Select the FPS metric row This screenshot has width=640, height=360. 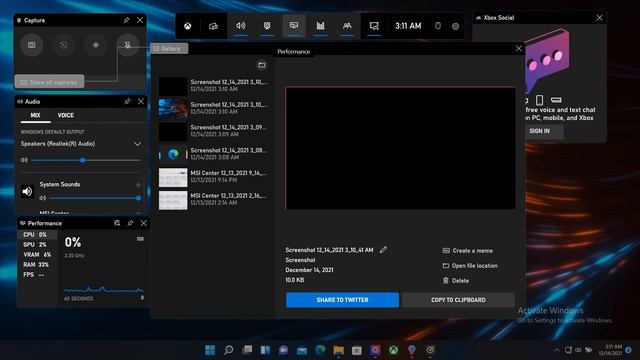(x=38, y=275)
